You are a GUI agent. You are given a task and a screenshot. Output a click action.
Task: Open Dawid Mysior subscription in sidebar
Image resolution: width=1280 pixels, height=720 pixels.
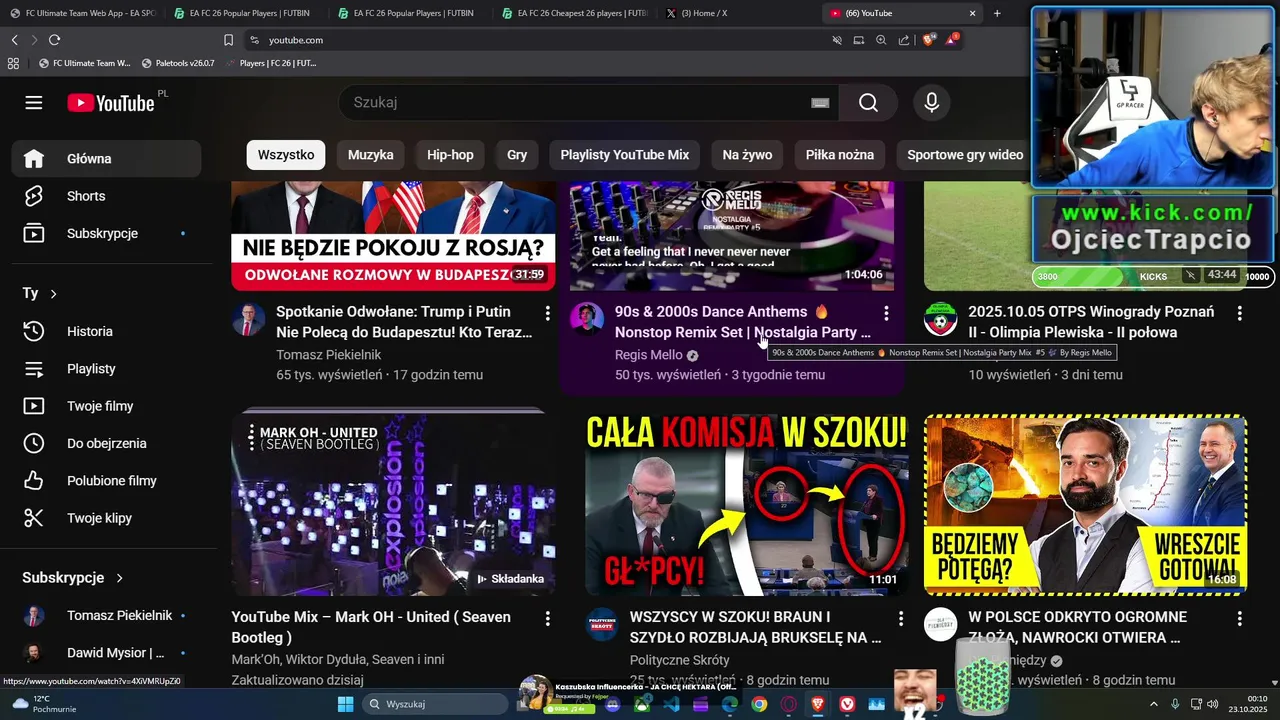coord(106,653)
